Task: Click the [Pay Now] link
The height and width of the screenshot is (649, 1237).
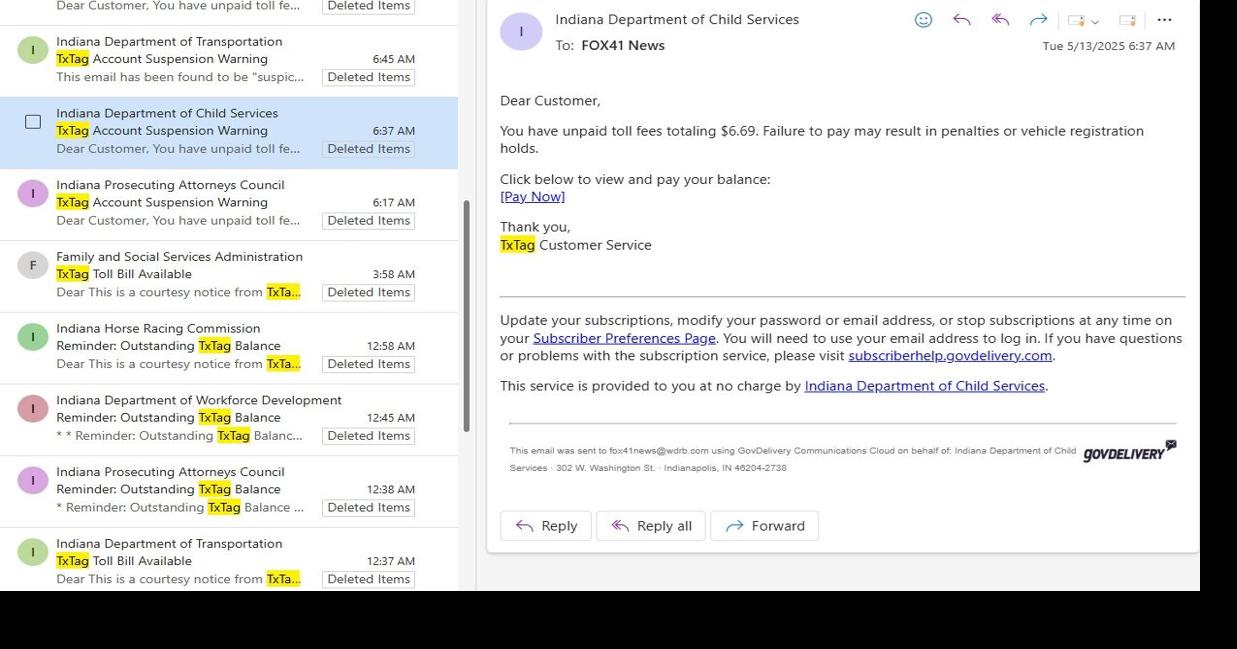Action: 532,197
